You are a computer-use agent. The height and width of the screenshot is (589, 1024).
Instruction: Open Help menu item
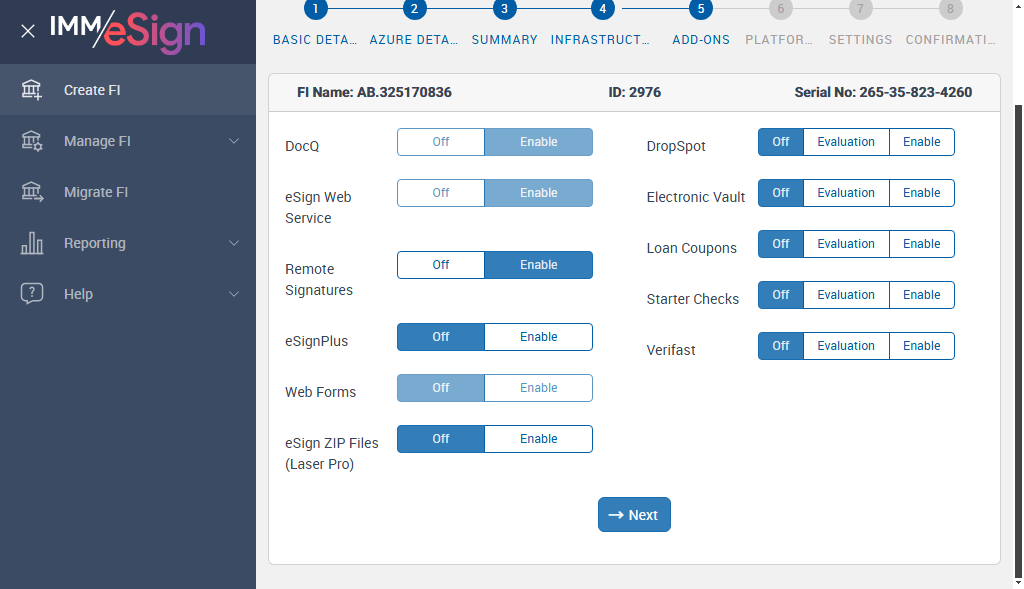pos(128,293)
